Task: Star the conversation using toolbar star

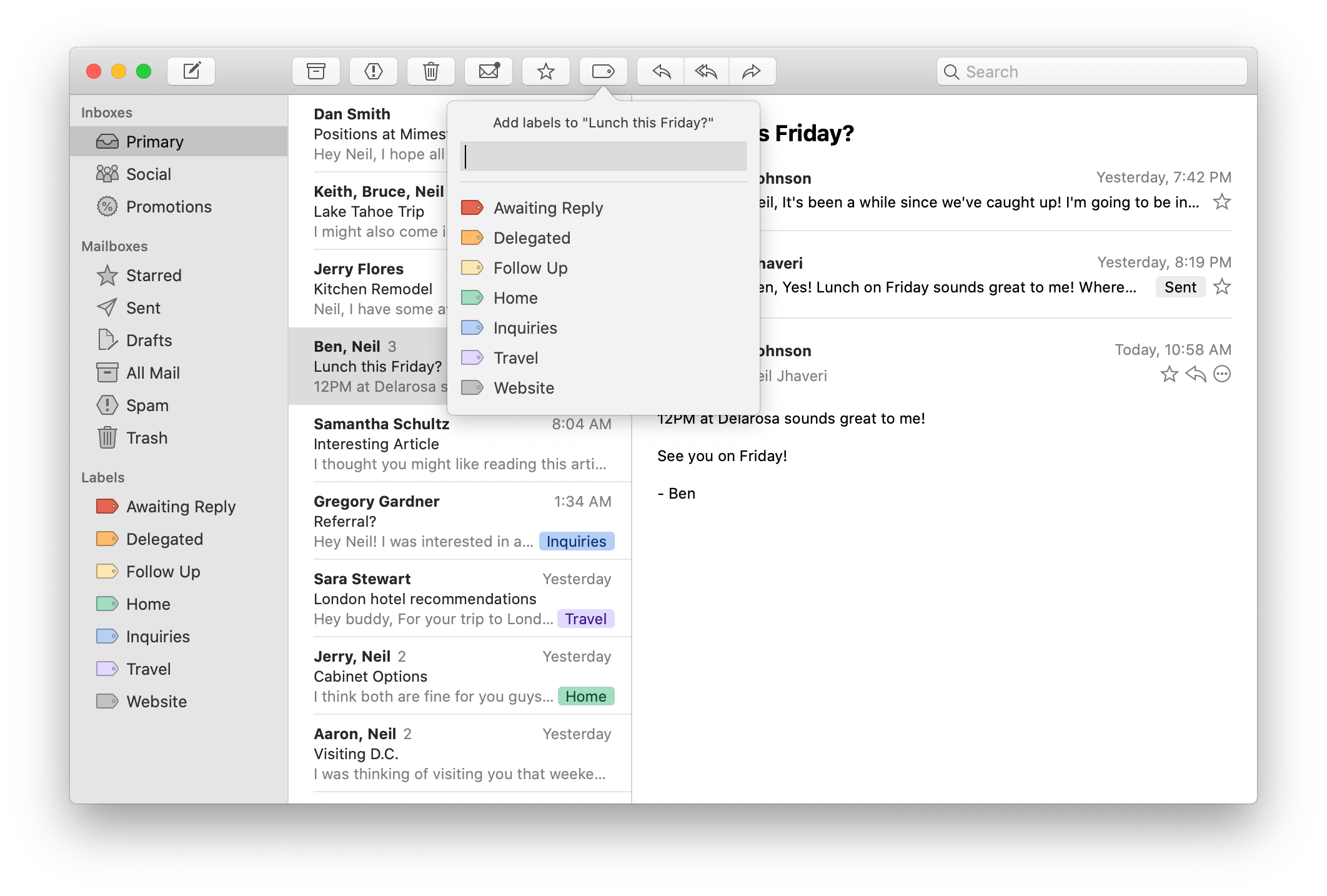Action: pos(546,71)
